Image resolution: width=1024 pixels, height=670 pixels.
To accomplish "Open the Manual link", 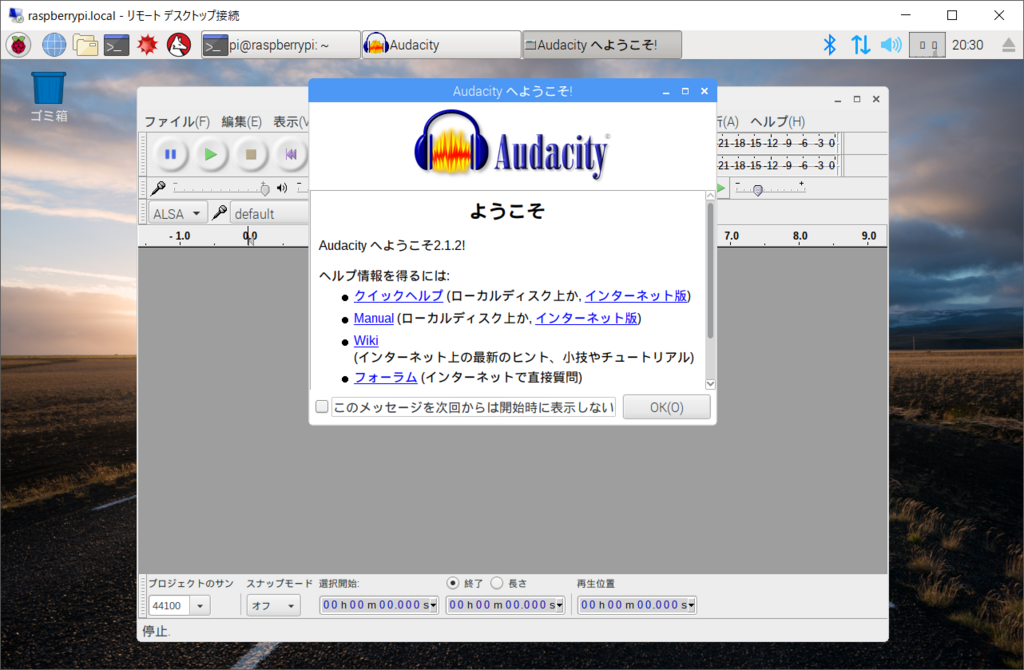I will (x=374, y=318).
